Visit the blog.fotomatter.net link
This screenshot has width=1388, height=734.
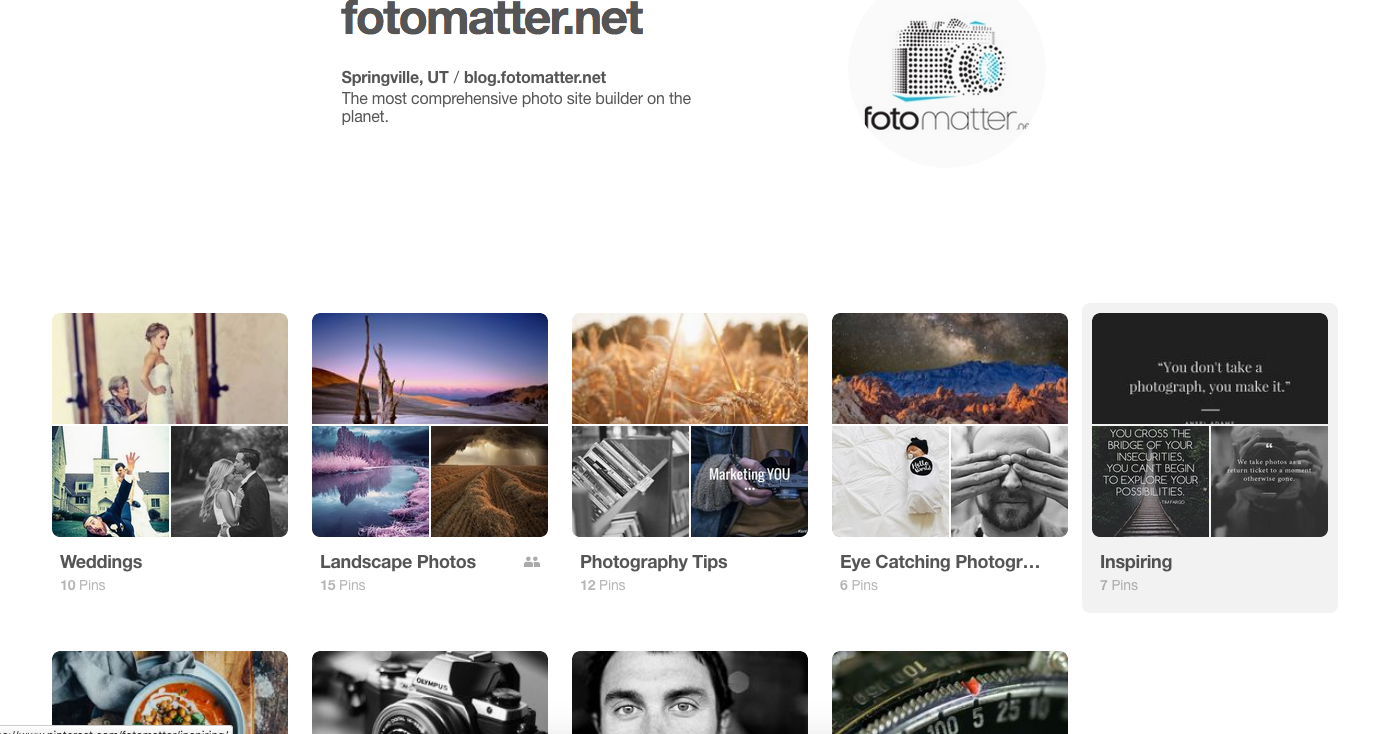click(535, 77)
